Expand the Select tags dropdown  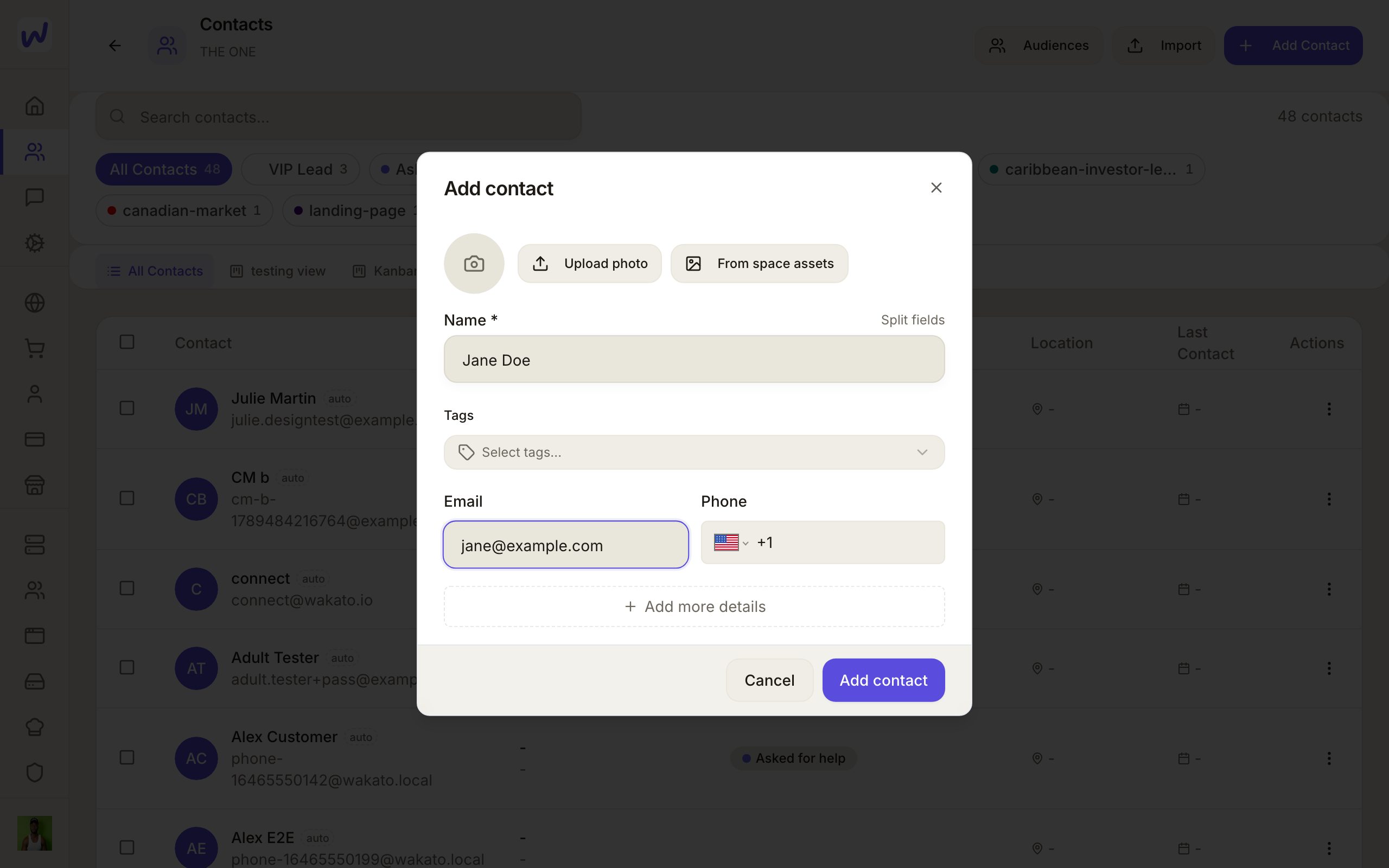[694, 452]
